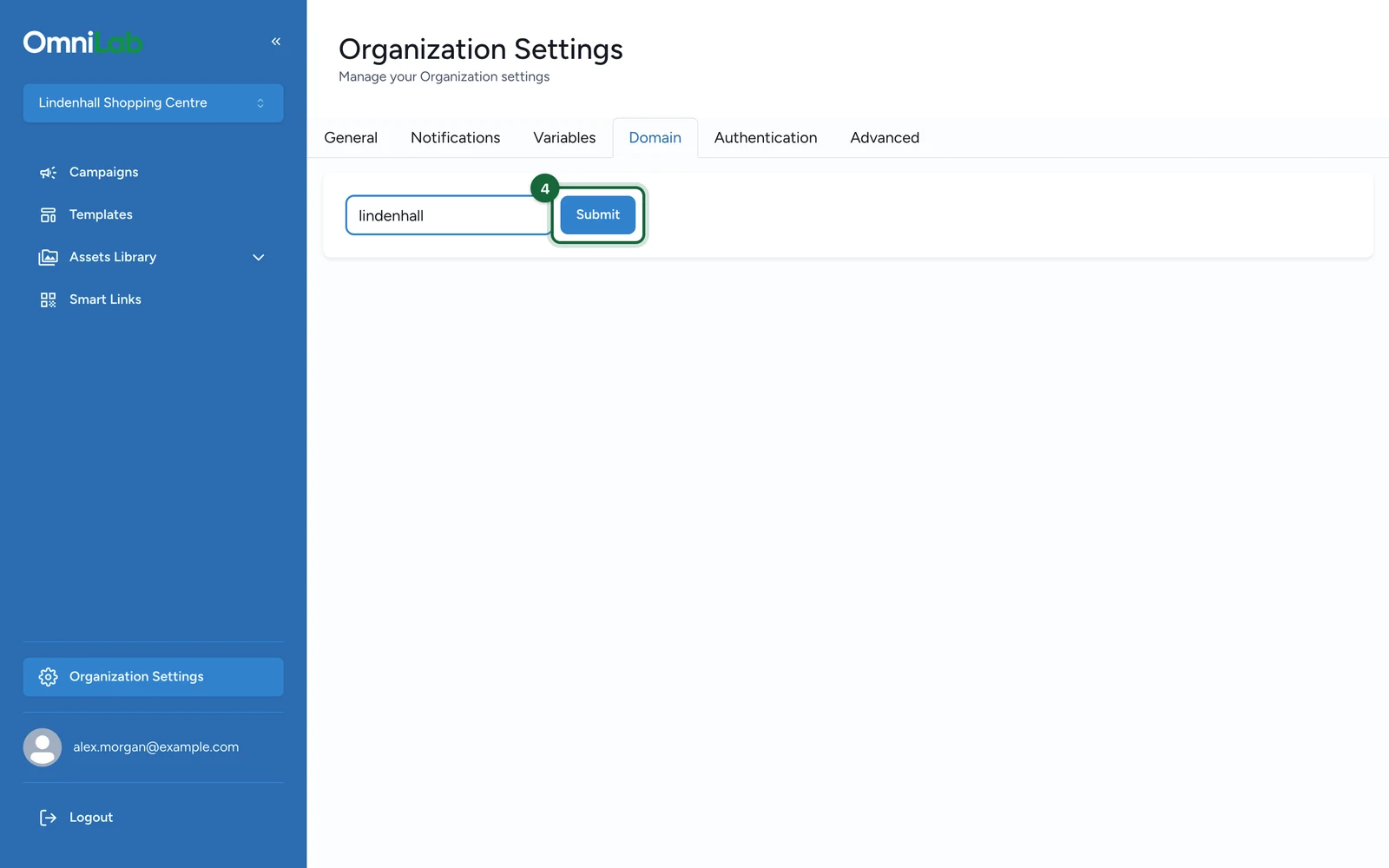
Task: Click the Smart Links QR icon
Action: (x=48, y=300)
